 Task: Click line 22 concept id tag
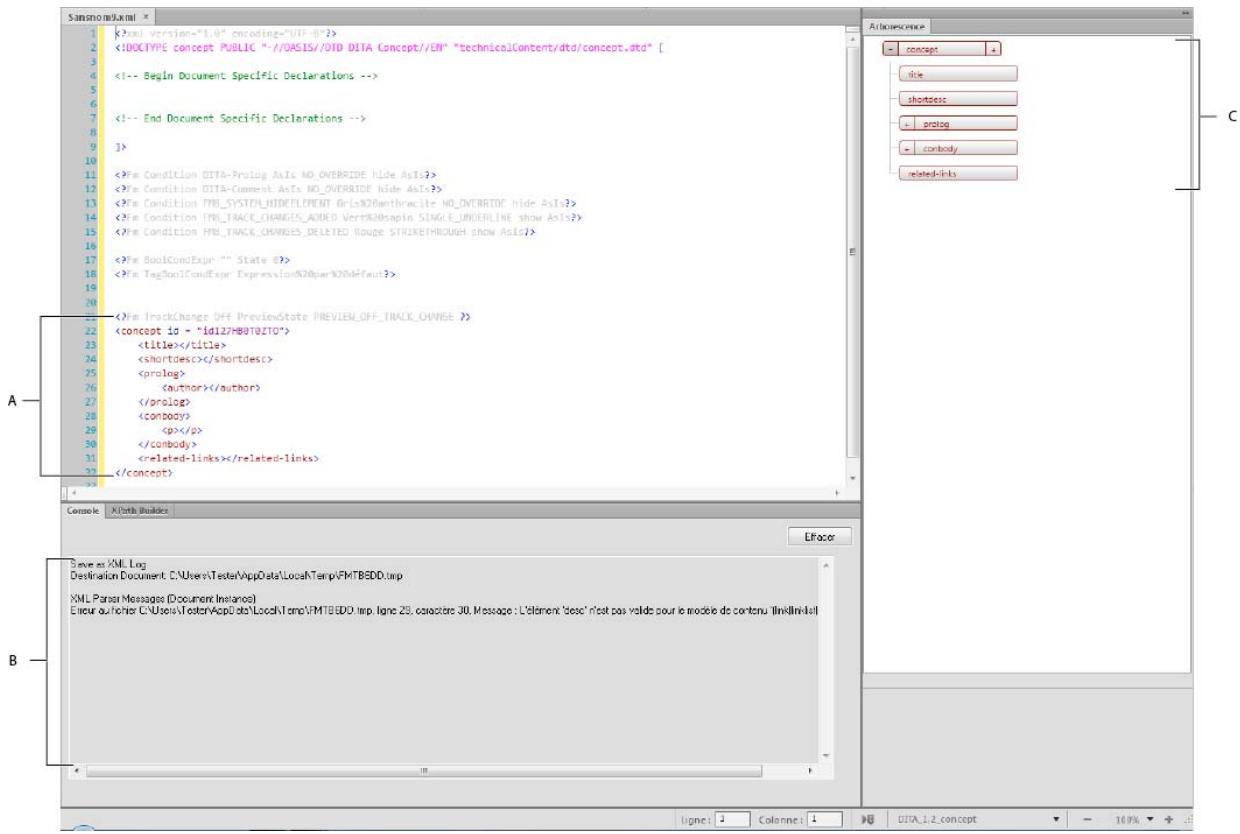pyautogui.click(x=203, y=330)
